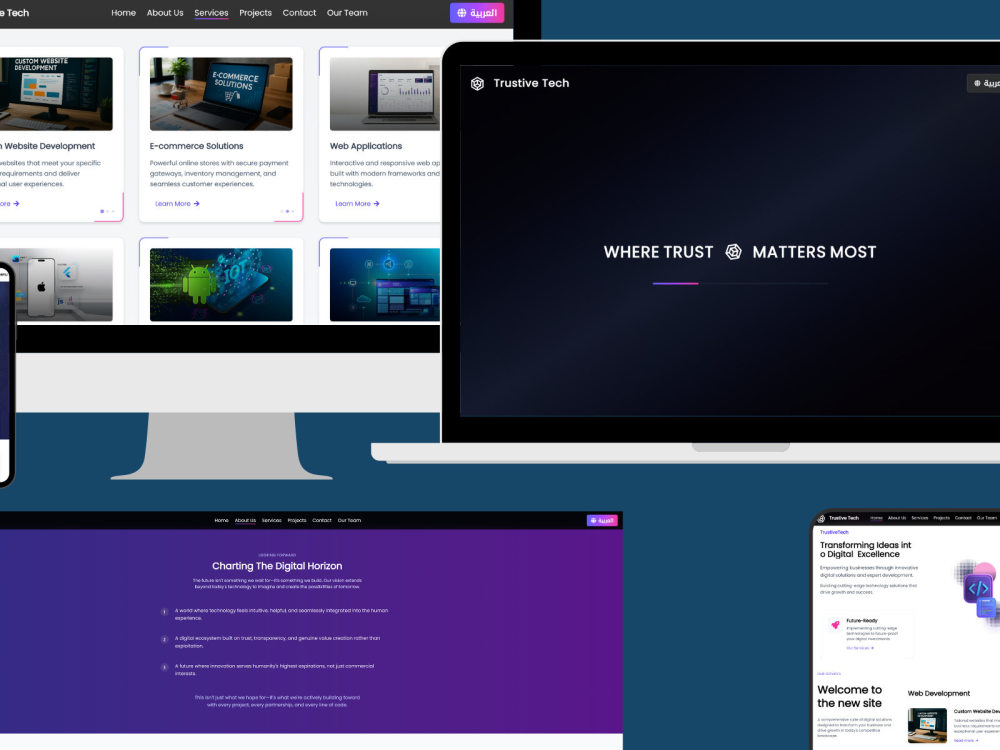Click the TrustiveTech label on the tablet
This screenshot has height=750, width=1000.
(x=834, y=532)
